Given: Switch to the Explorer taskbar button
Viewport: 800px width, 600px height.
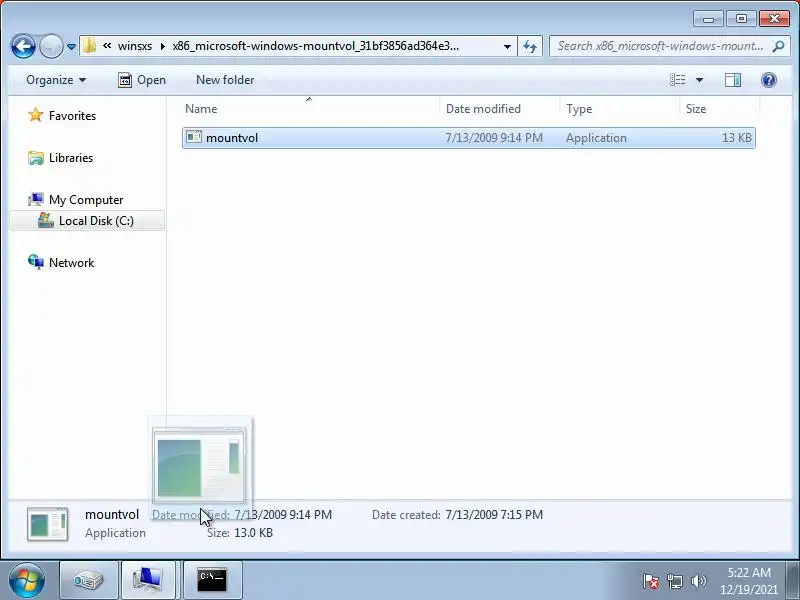Looking at the screenshot, I should (x=148, y=580).
